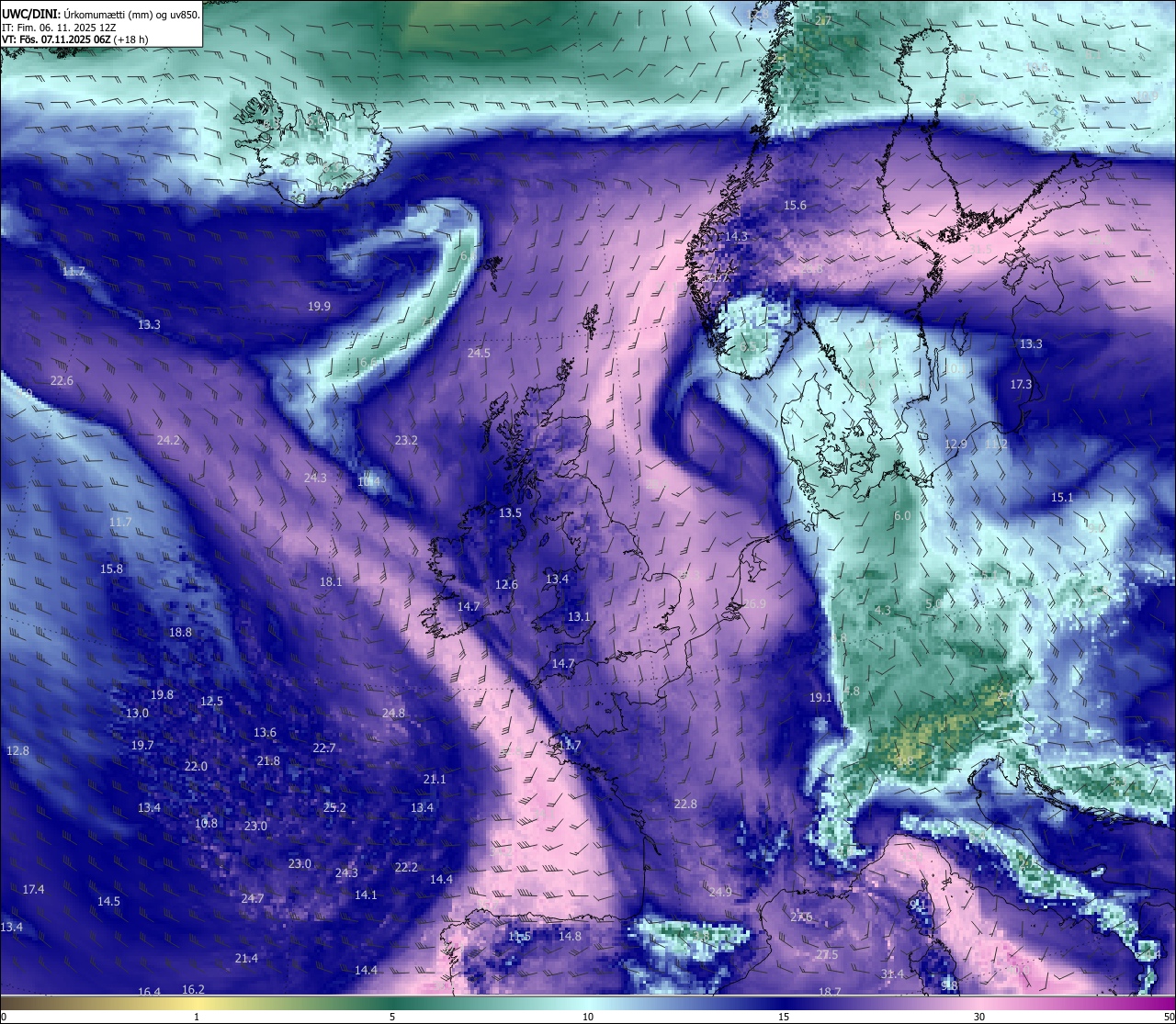Select the 17.3 value label
Viewport: 1176px width, 1024px height.
pyautogui.click(x=1021, y=385)
